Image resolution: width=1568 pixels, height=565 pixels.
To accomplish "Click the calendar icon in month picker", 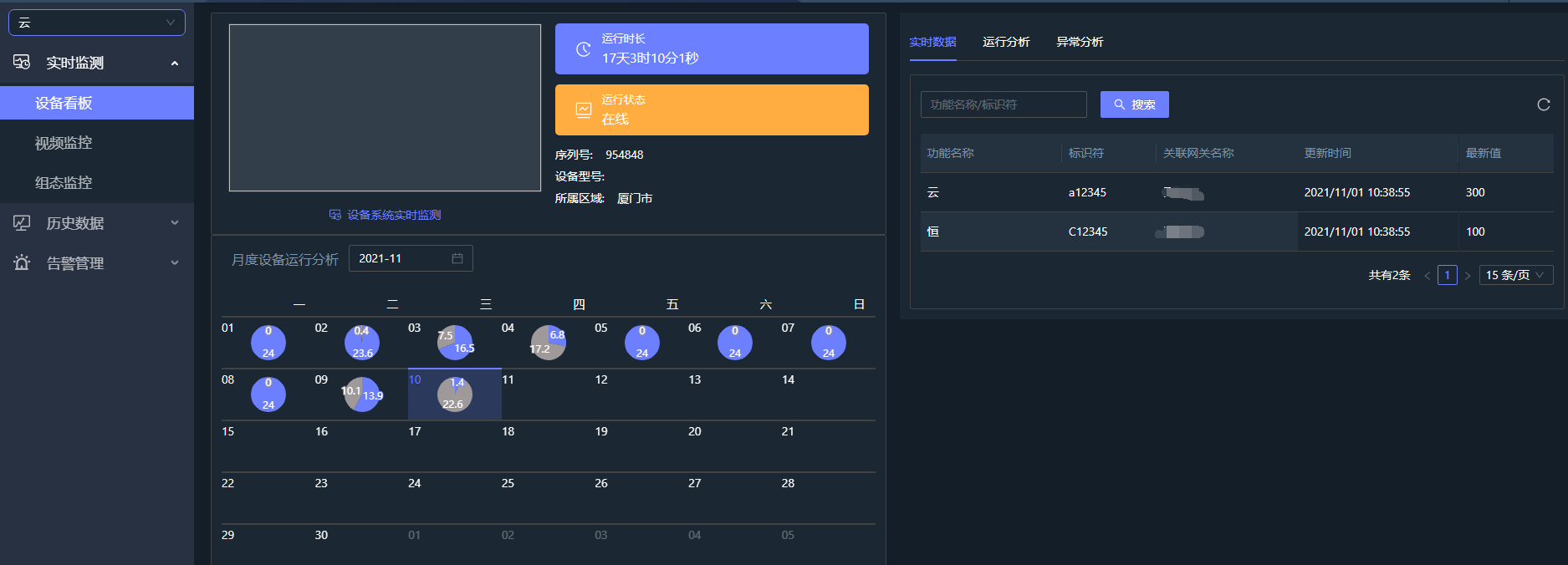I will (457, 258).
